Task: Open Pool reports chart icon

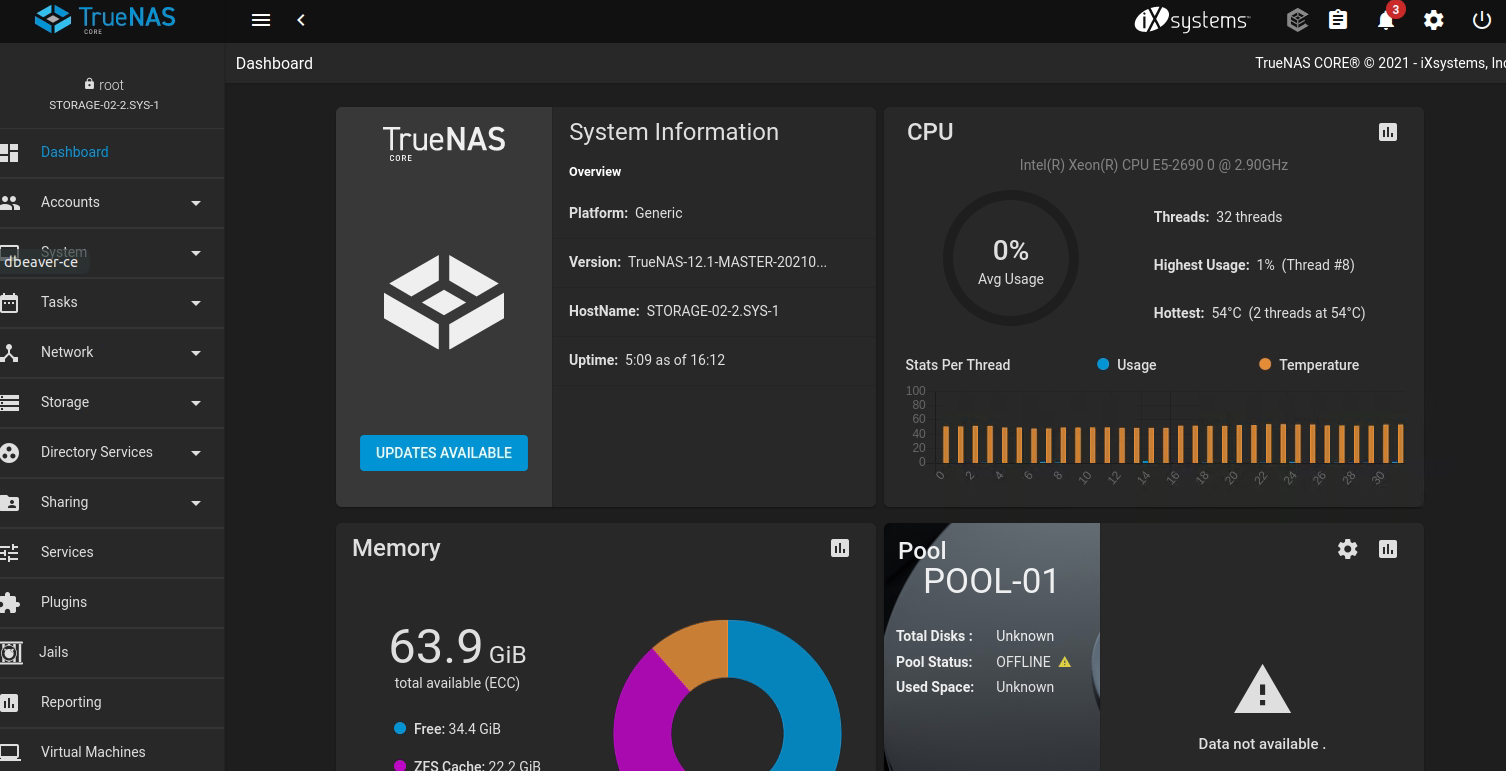Action: click(x=1387, y=549)
